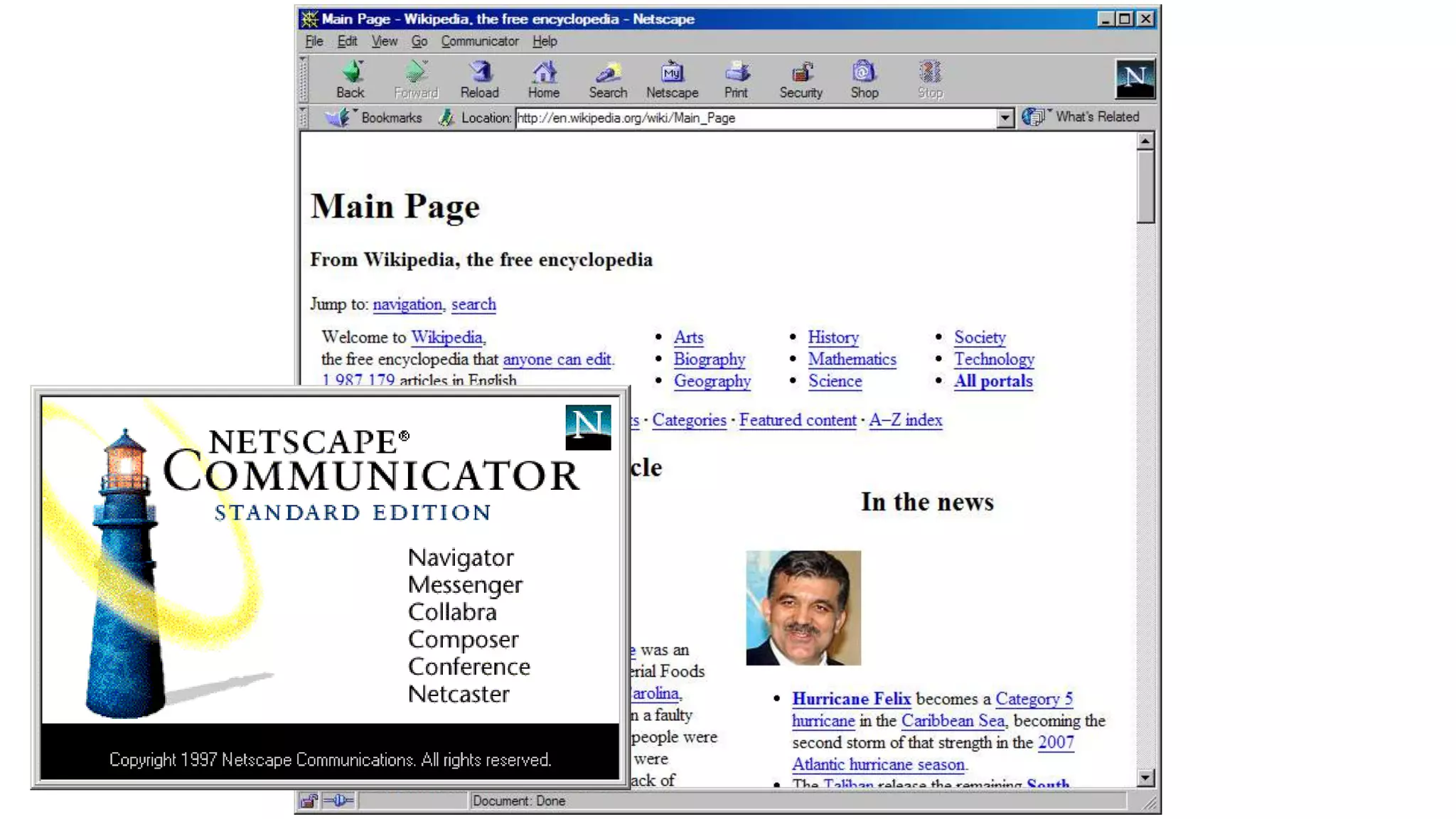Collapse the navigation toolbar grip handle
This screenshot has width=1456, height=819.
click(304, 79)
